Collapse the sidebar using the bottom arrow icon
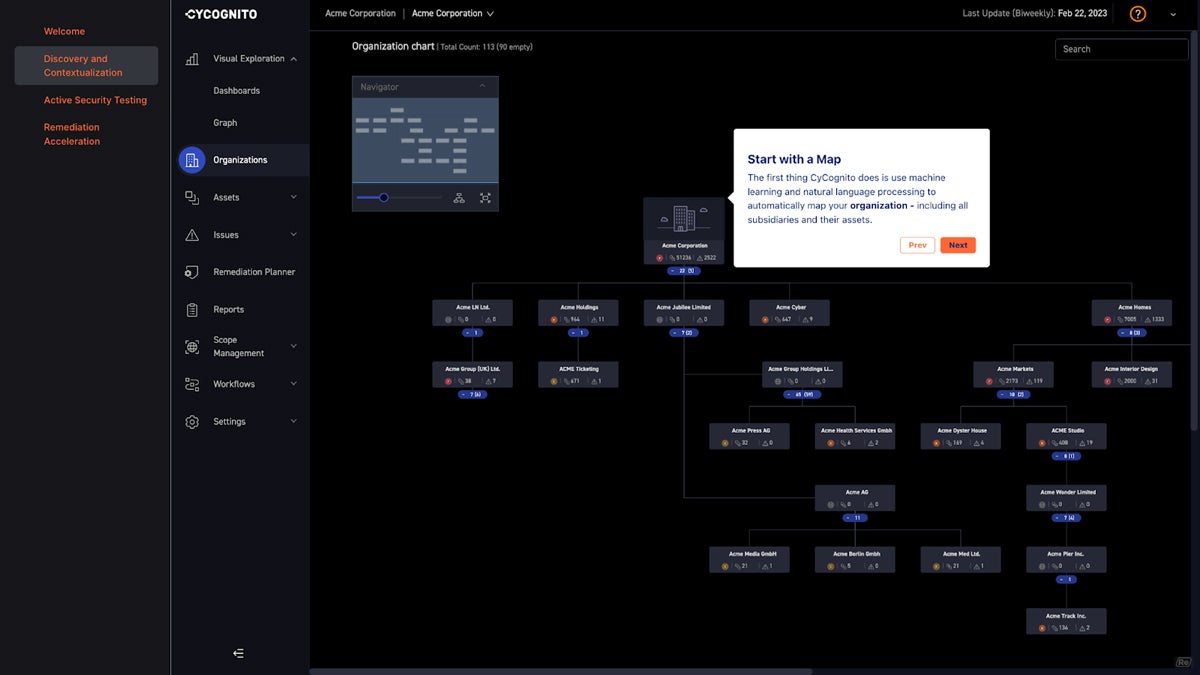 238,652
